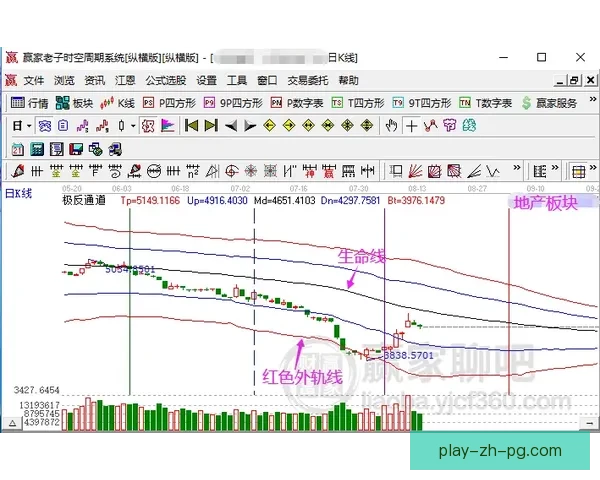Select the red fan lines tool
600x480 pixels.
coord(415,171)
